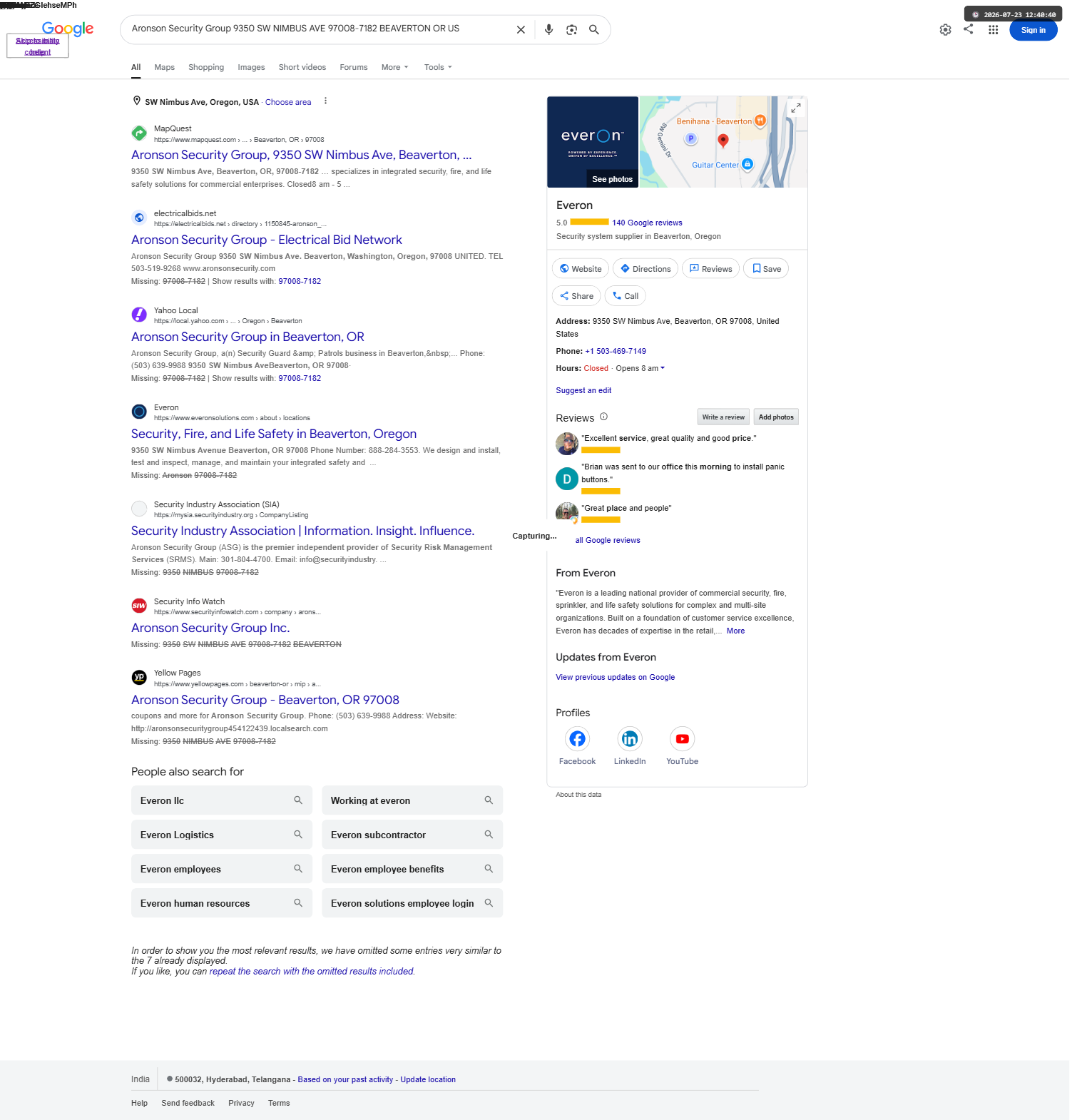
Task: Clear the search query with the X icon
Action: (521, 30)
